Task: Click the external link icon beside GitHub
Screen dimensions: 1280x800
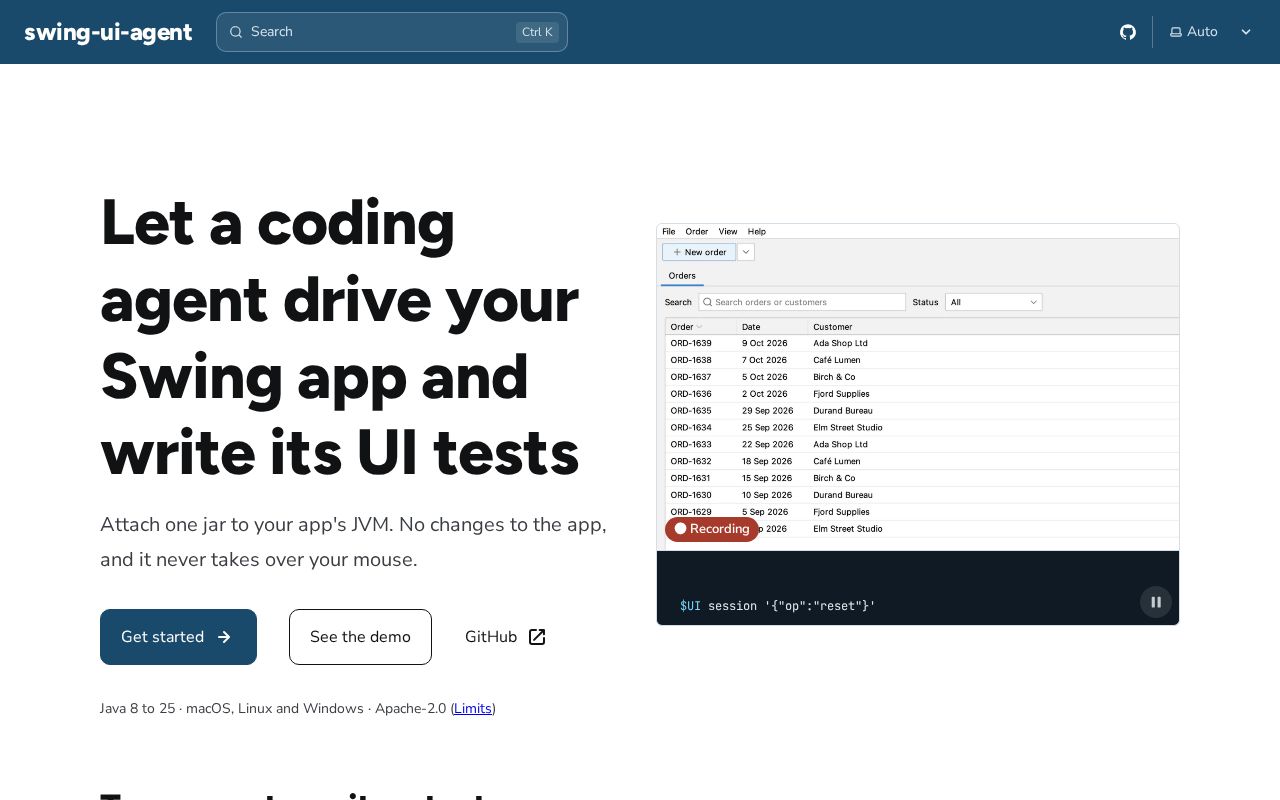Action: [x=537, y=637]
